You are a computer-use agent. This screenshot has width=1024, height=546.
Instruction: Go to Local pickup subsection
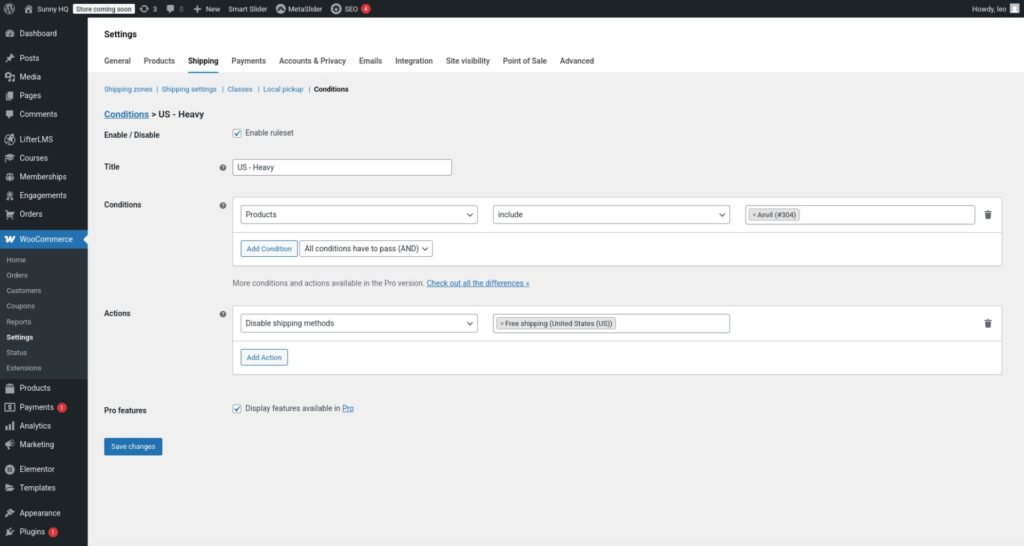(283, 89)
